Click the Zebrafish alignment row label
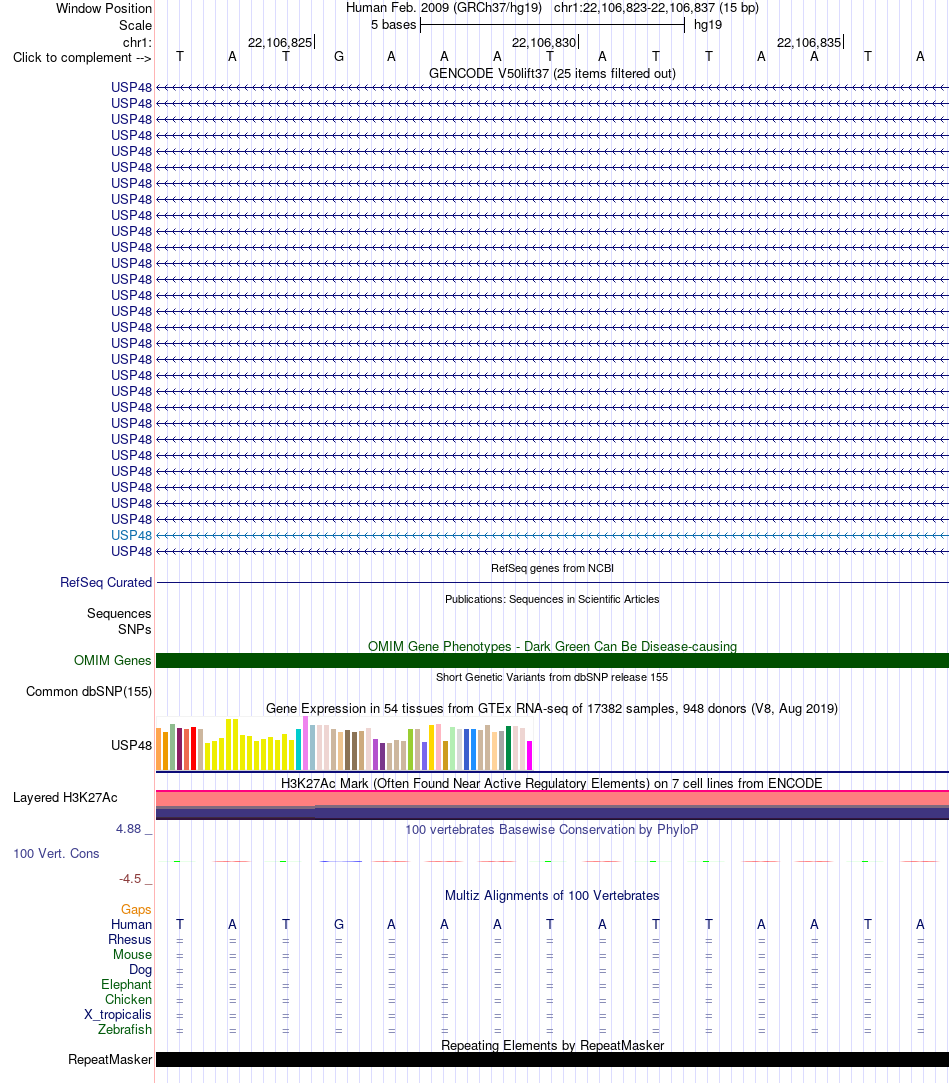 tap(125, 1029)
